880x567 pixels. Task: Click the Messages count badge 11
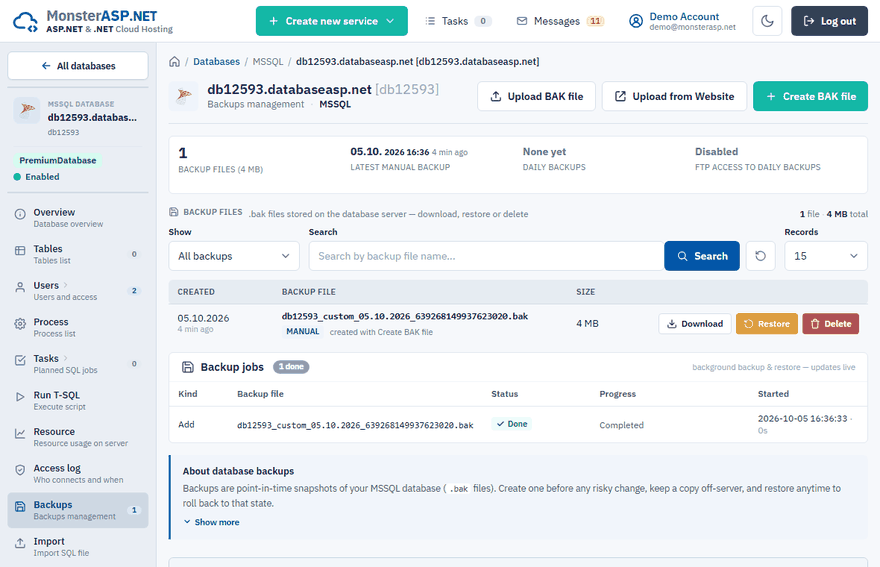point(595,21)
